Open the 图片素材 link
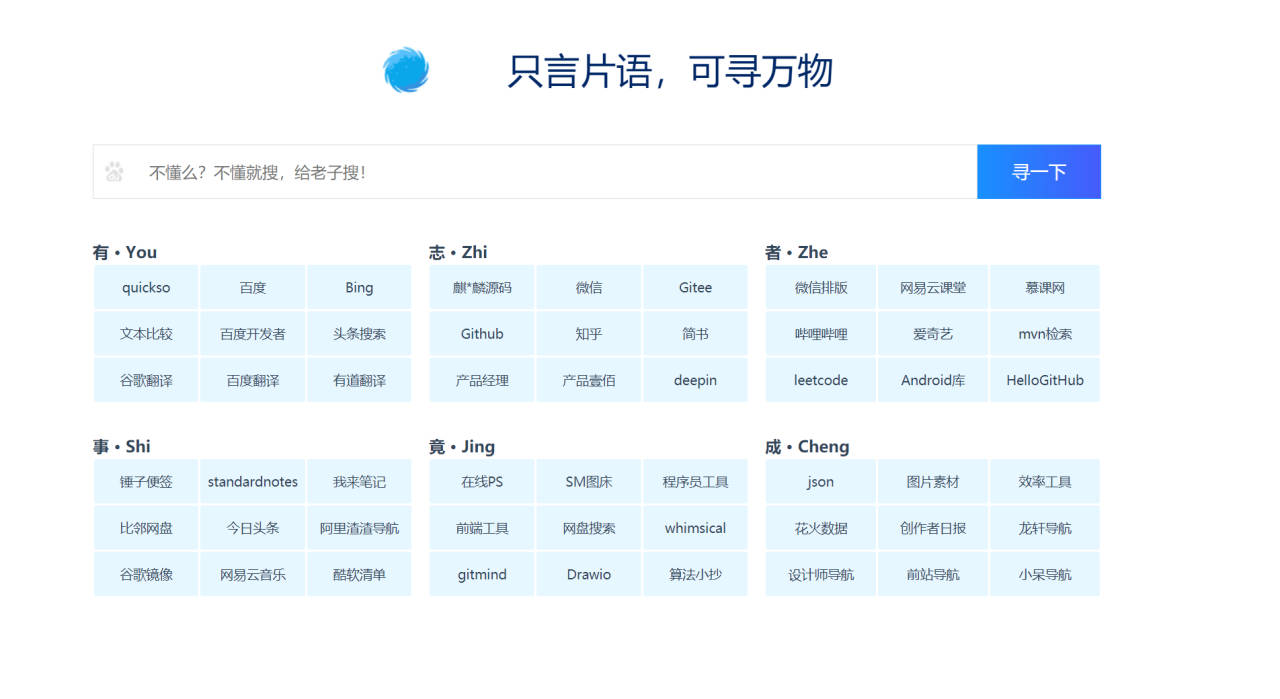 point(933,481)
